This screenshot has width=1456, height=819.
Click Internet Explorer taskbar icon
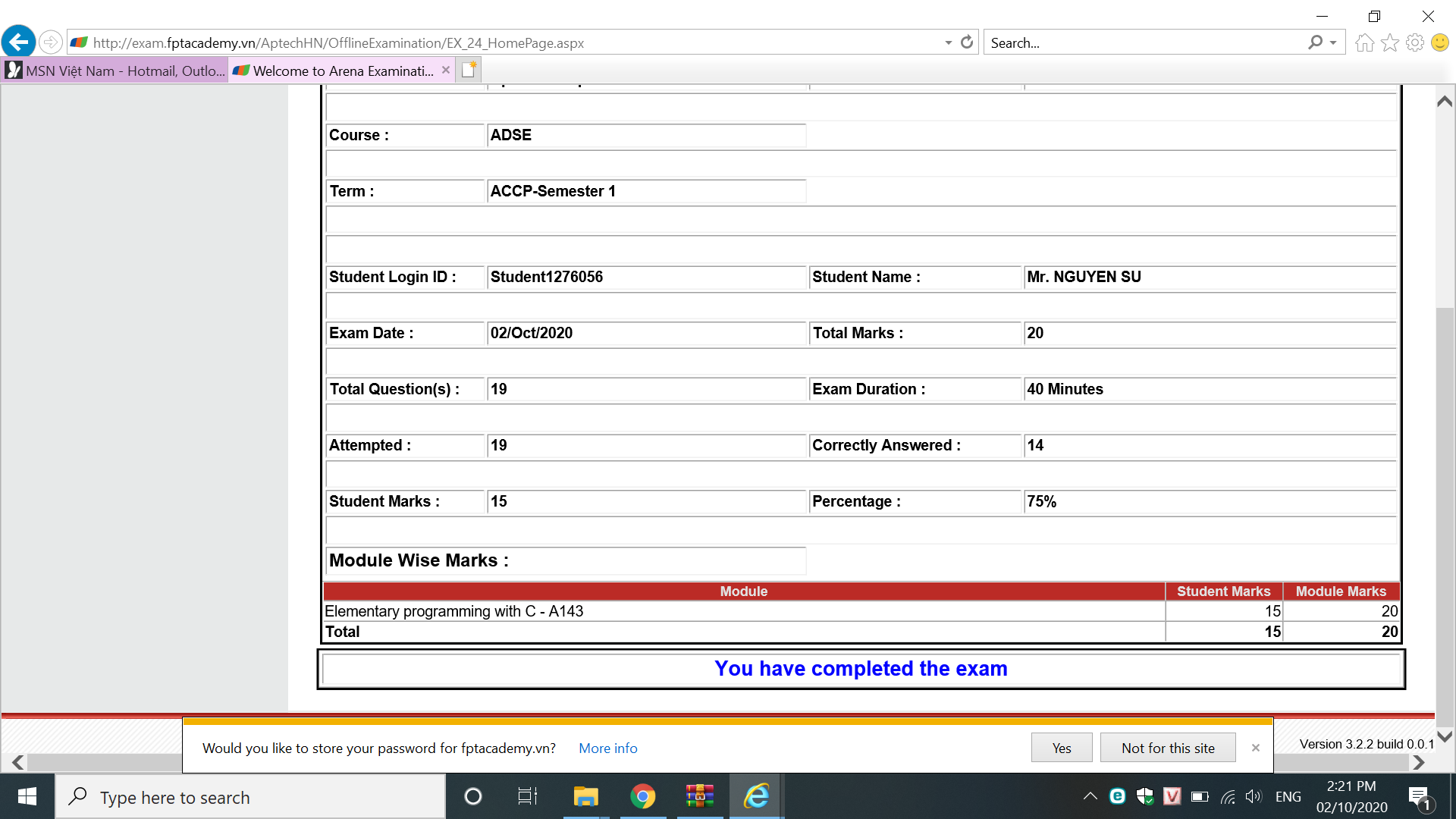click(x=756, y=796)
